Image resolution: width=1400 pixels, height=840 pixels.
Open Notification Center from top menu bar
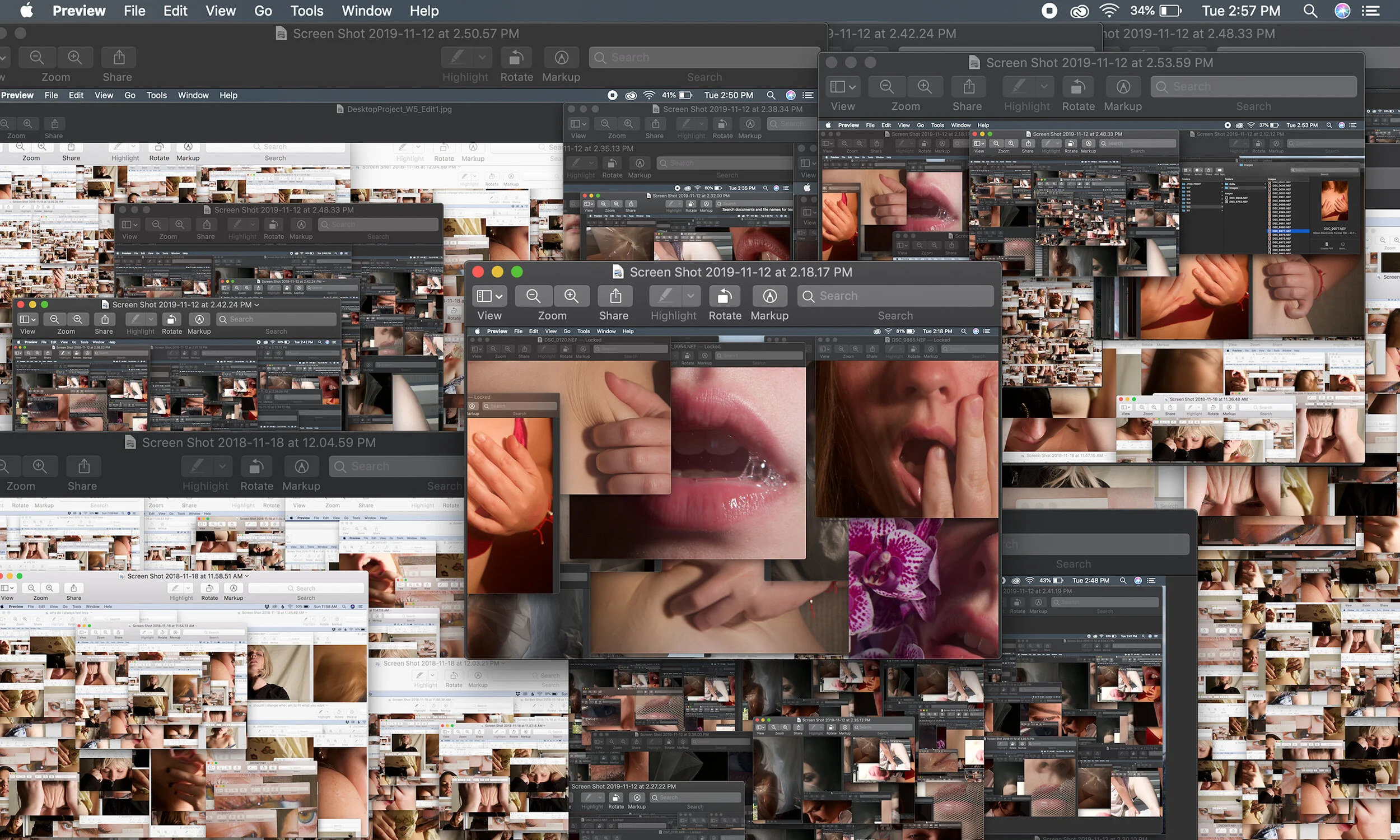coord(1370,11)
